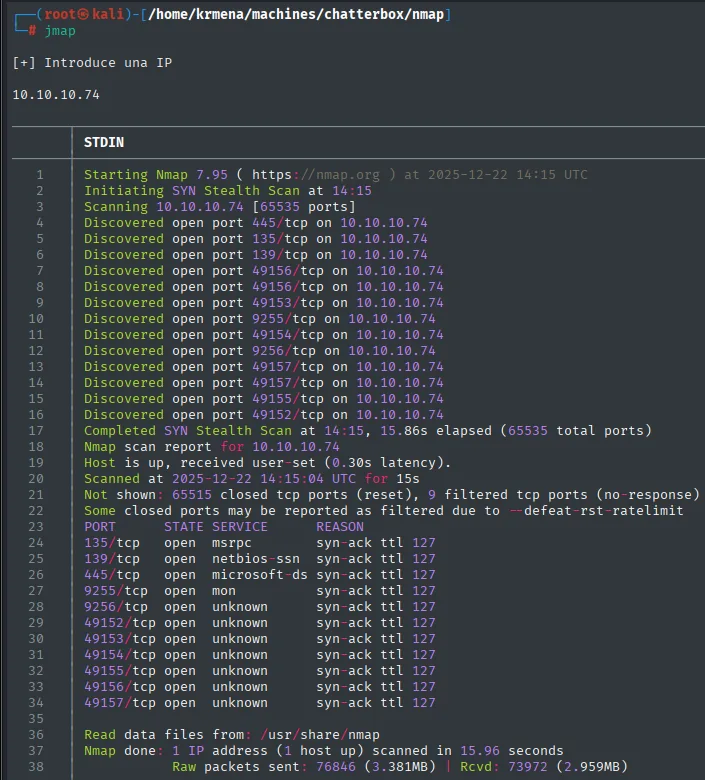Select 'Discovered open port 9255/tcp' line
The width and height of the screenshot is (705, 780).
pos(259,318)
